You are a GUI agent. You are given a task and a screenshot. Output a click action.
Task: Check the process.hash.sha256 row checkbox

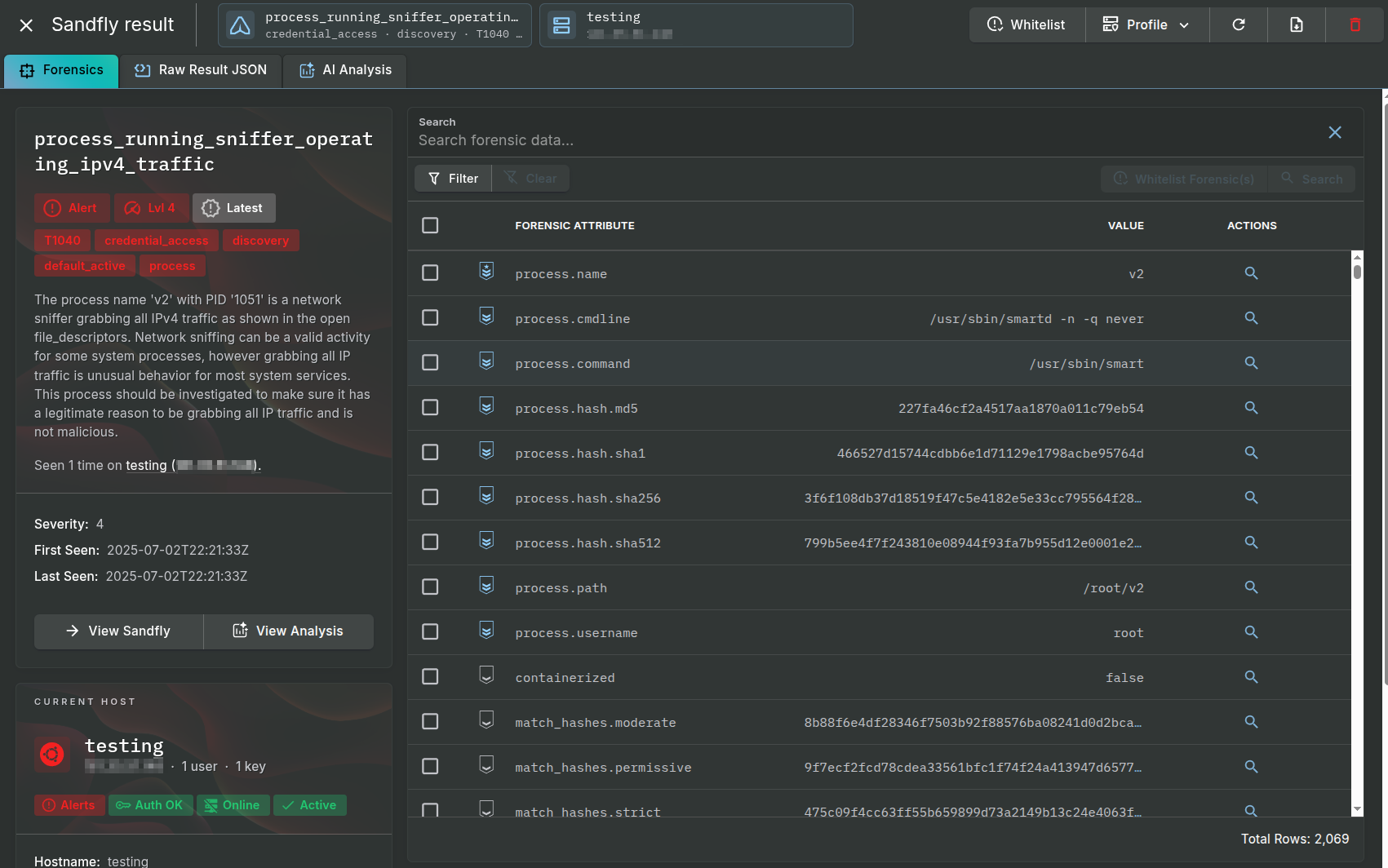pyautogui.click(x=430, y=497)
